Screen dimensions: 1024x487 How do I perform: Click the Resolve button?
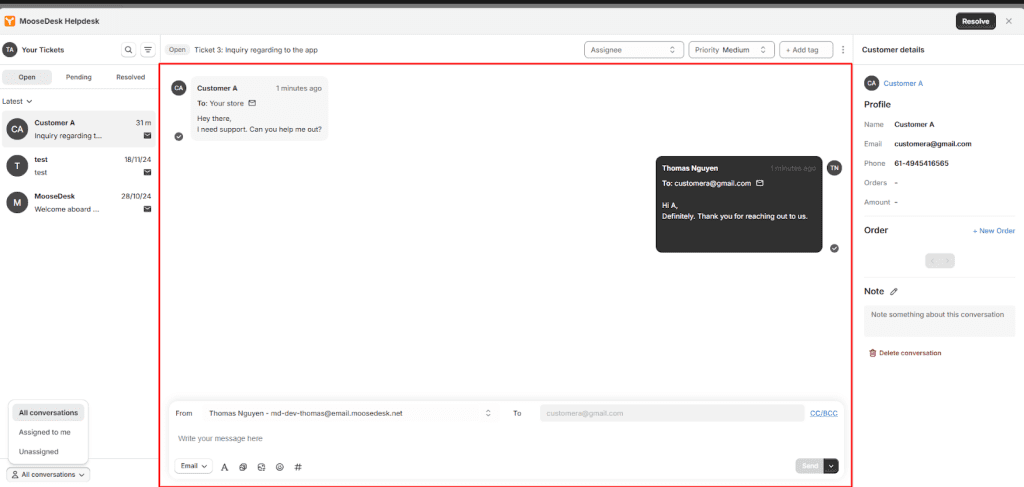[x=976, y=22]
